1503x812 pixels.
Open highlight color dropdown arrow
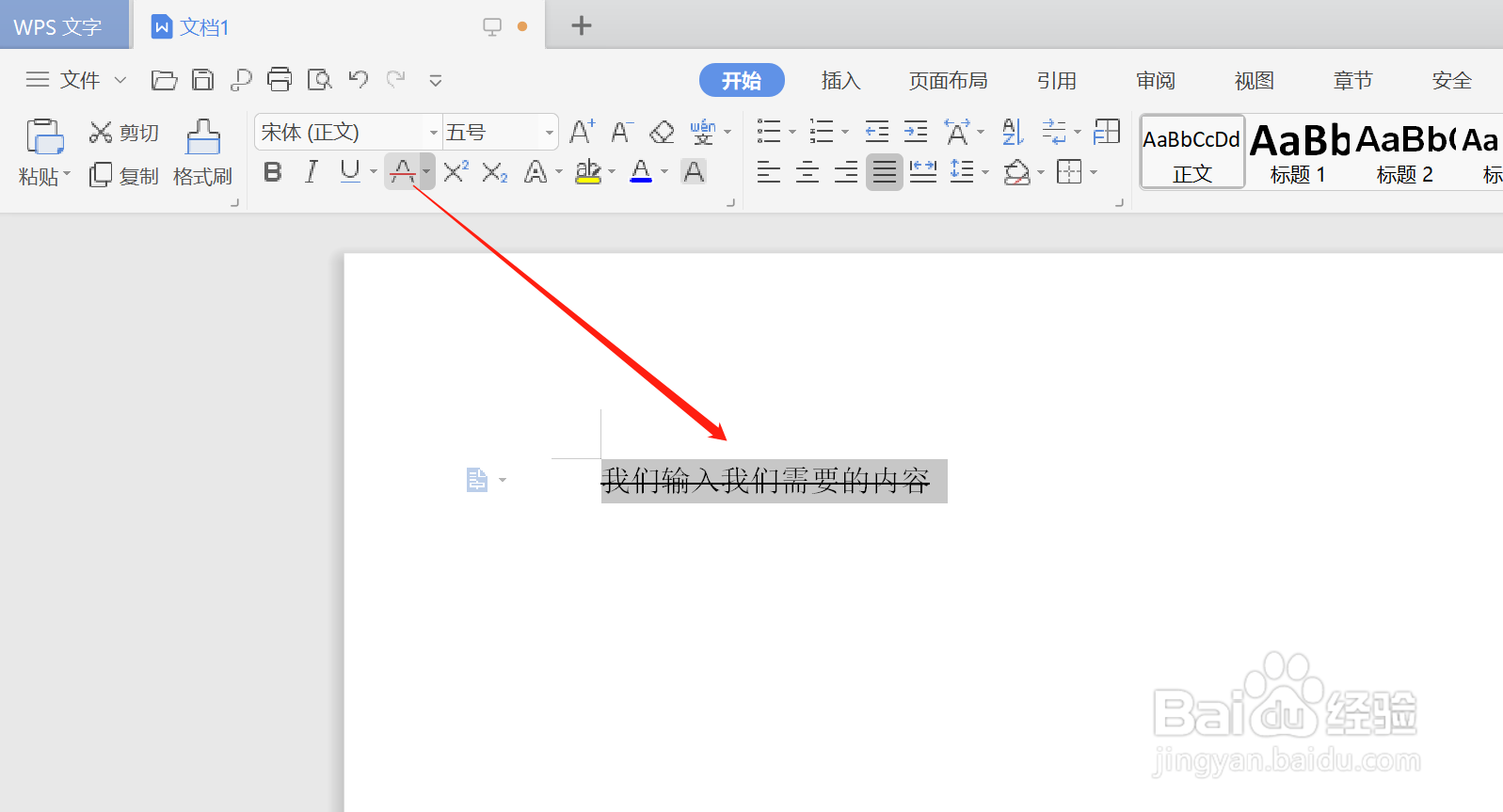coord(612,172)
